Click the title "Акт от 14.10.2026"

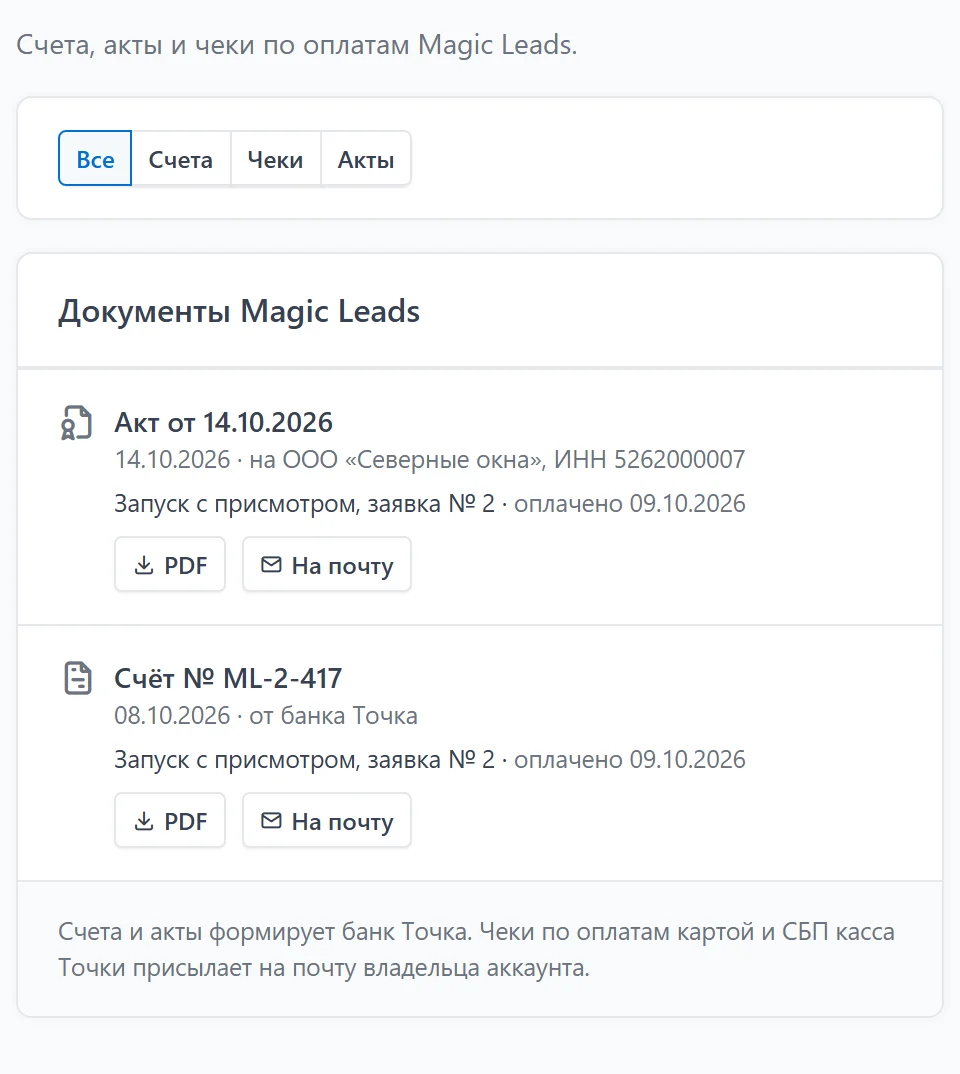(x=223, y=423)
